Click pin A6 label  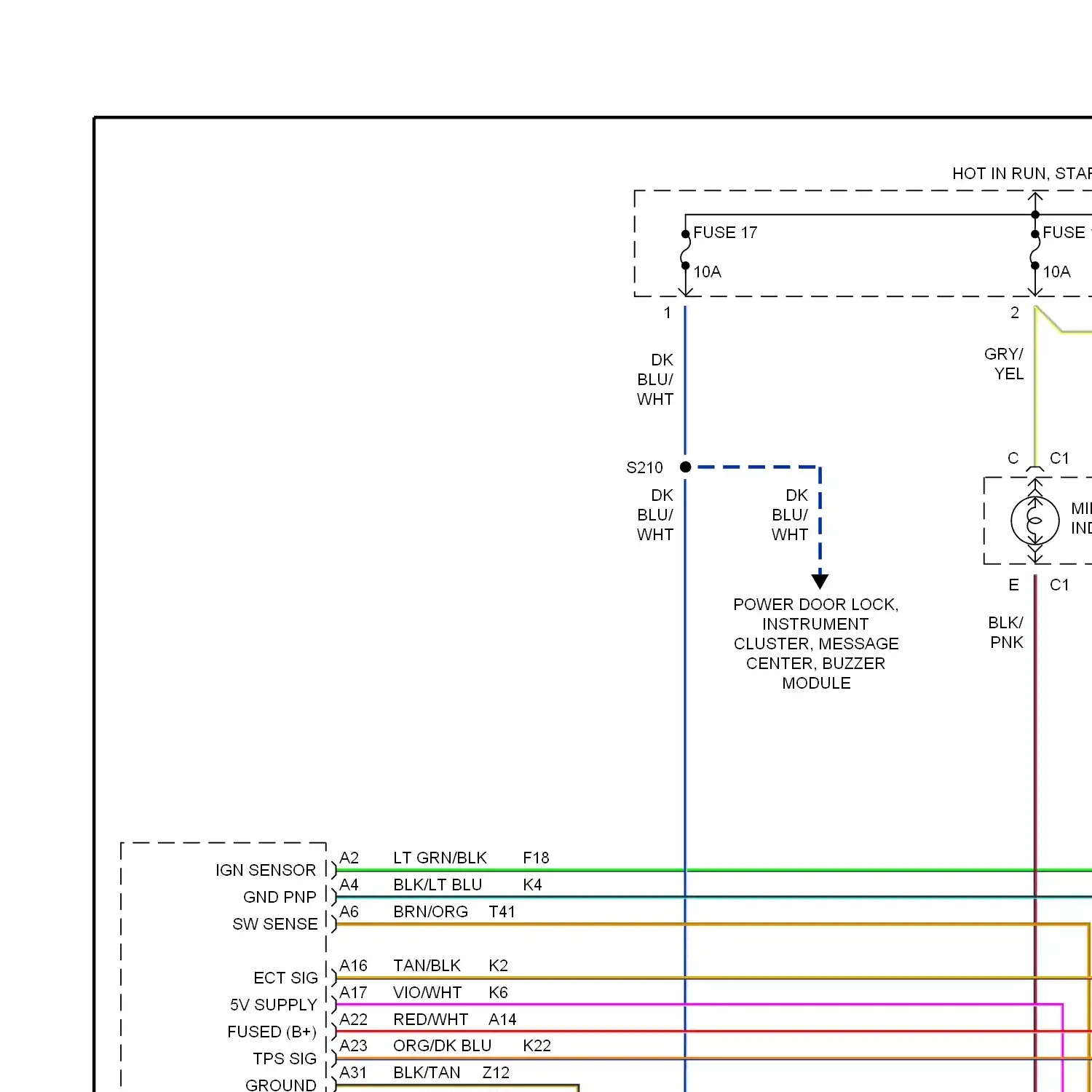(349, 911)
